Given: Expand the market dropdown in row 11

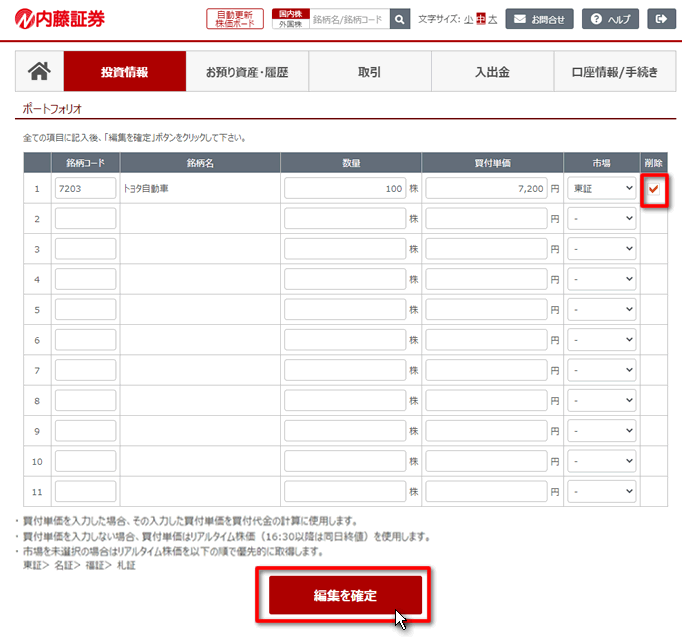Looking at the screenshot, I should coord(602,491).
